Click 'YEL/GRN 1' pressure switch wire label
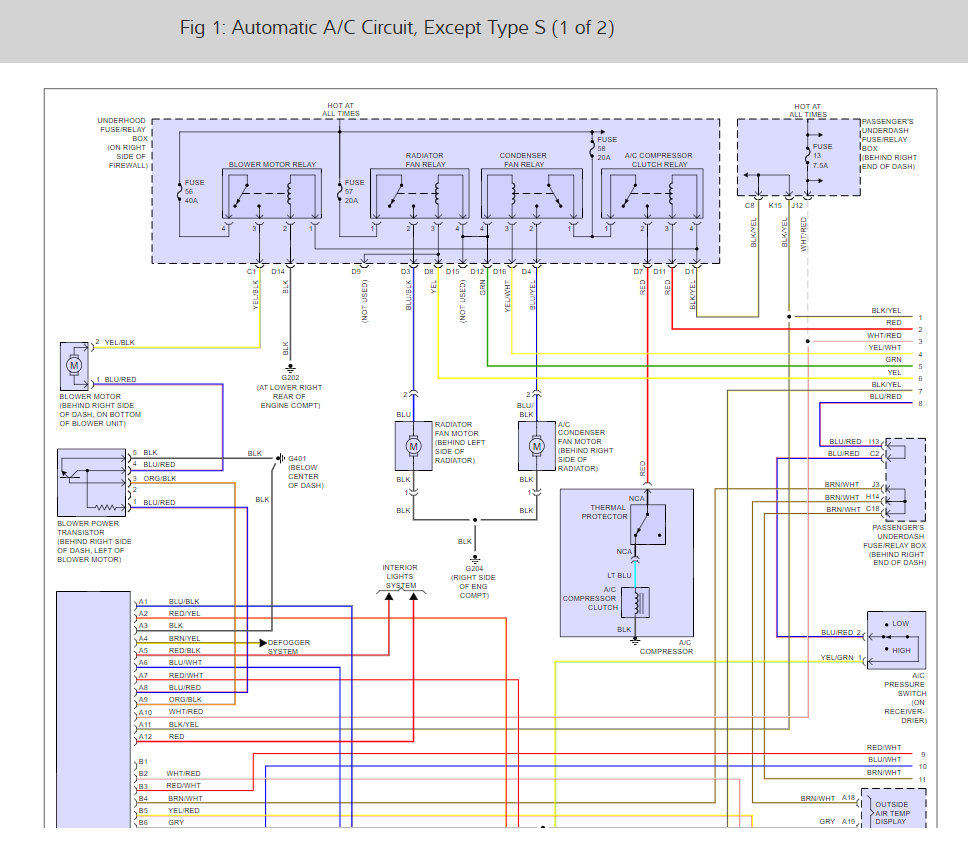968x855 pixels. pyautogui.click(x=841, y=657)
